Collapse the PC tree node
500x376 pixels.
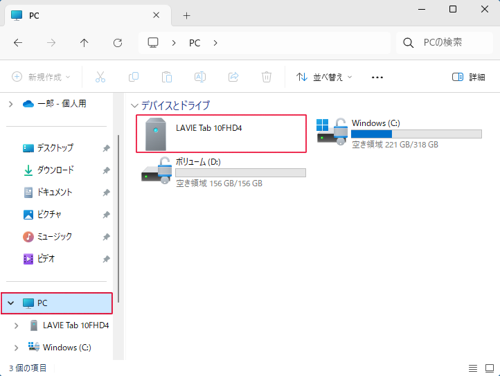point(11,303)
